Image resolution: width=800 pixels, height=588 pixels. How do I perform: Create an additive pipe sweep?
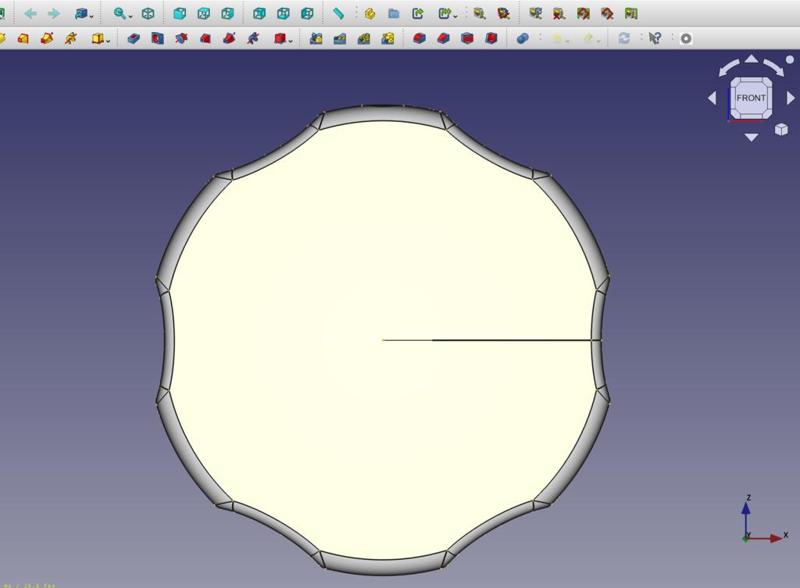click(x=47, y=38)
